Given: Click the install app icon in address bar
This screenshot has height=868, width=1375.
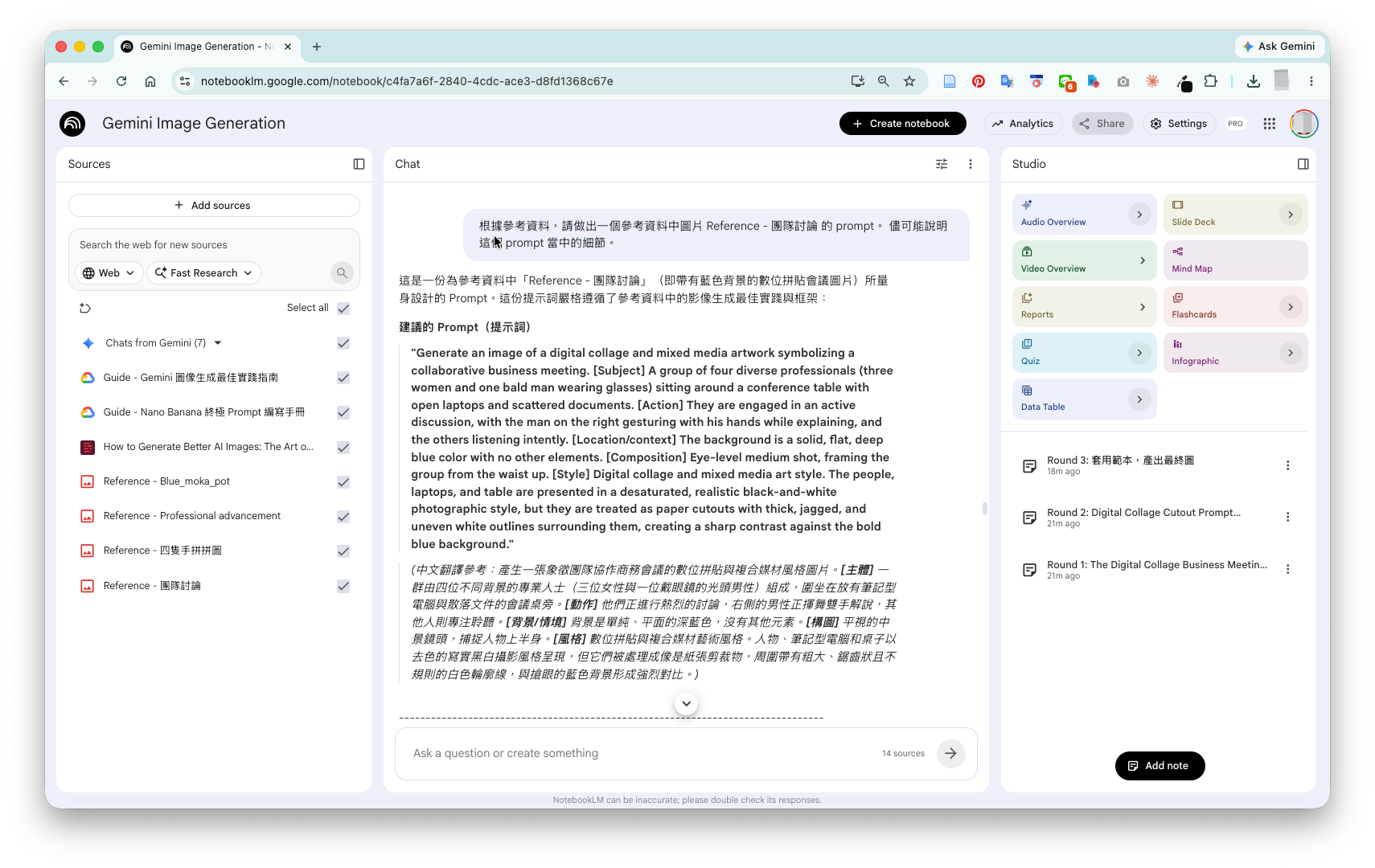Looking at the screenshot, I should point(858,81).
